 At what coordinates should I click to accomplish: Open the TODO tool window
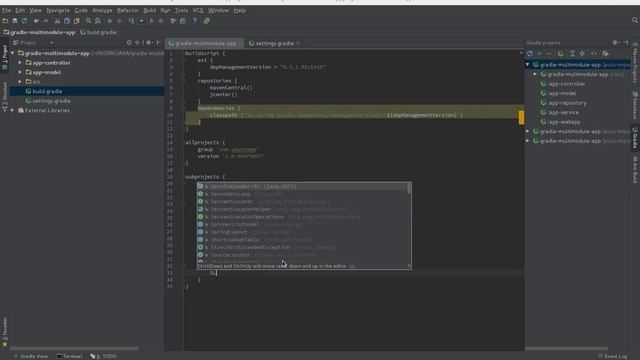tap(104, 356)
